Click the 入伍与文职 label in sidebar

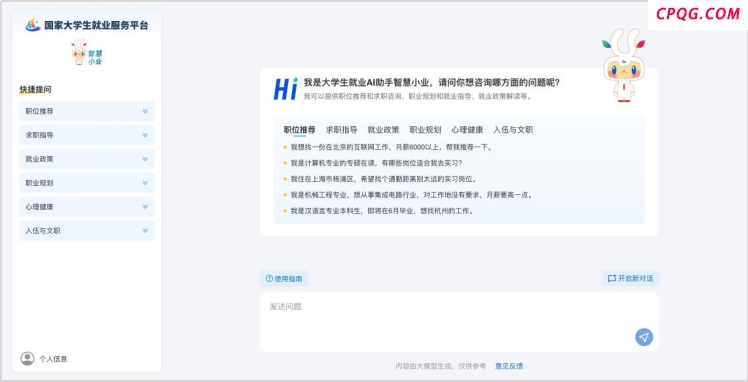pos(43,230)
